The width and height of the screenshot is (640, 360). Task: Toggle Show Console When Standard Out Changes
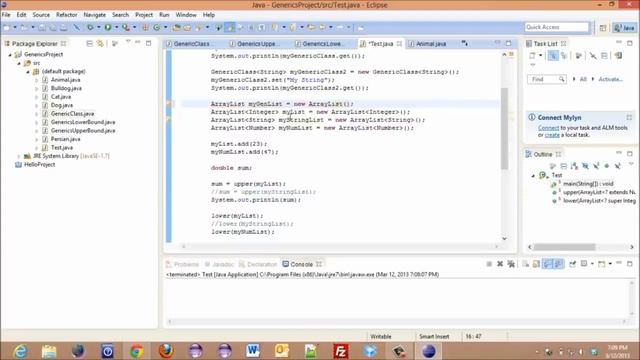tap(547, 264)
